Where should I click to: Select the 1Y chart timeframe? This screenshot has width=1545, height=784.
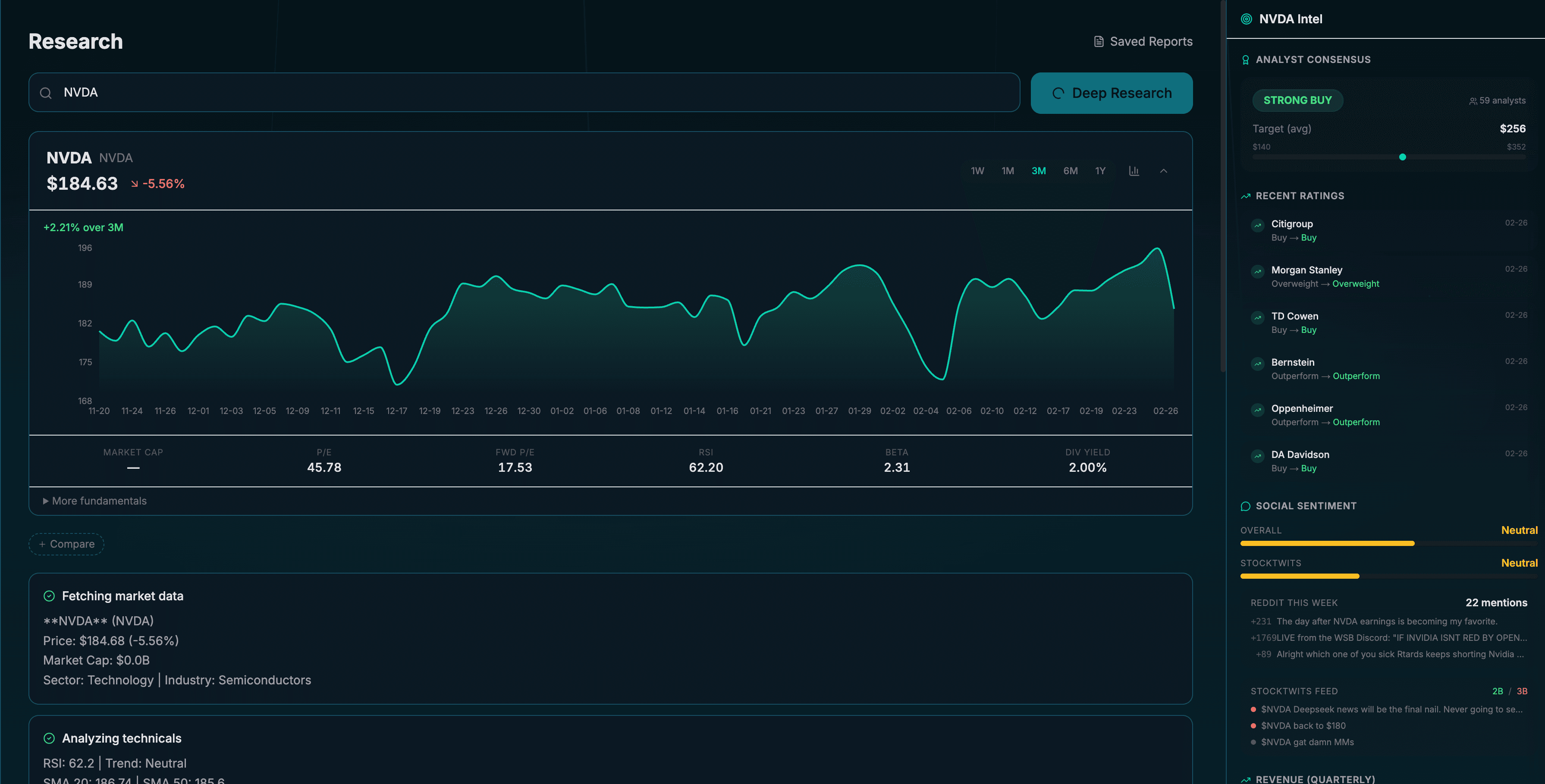(1101, 171)
